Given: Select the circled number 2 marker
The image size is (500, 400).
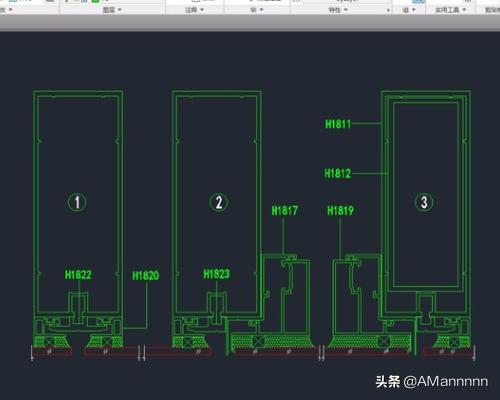Looking at the screenshot, I should (x=219, y=202).
